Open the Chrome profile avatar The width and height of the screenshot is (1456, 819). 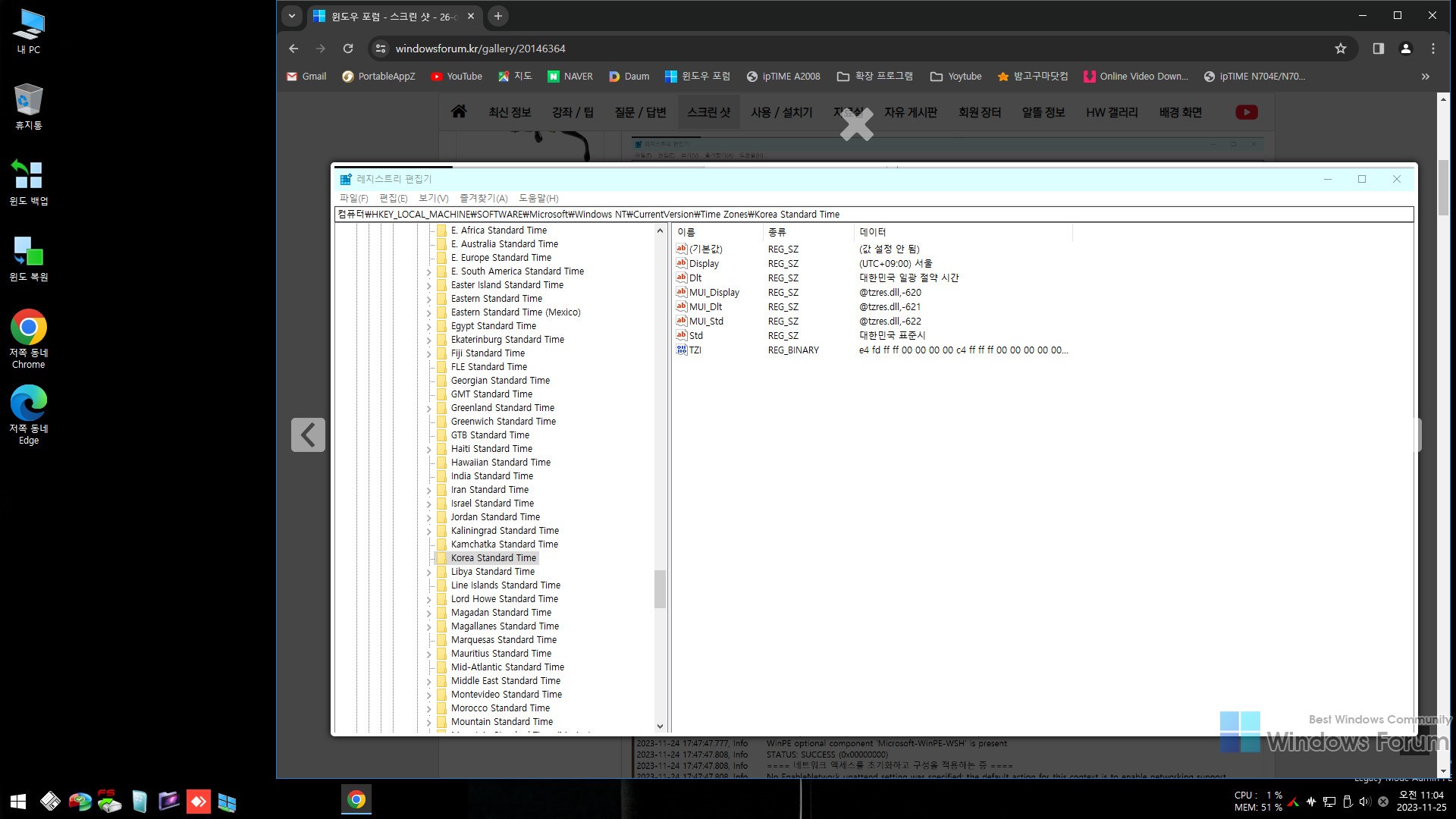1406,49
